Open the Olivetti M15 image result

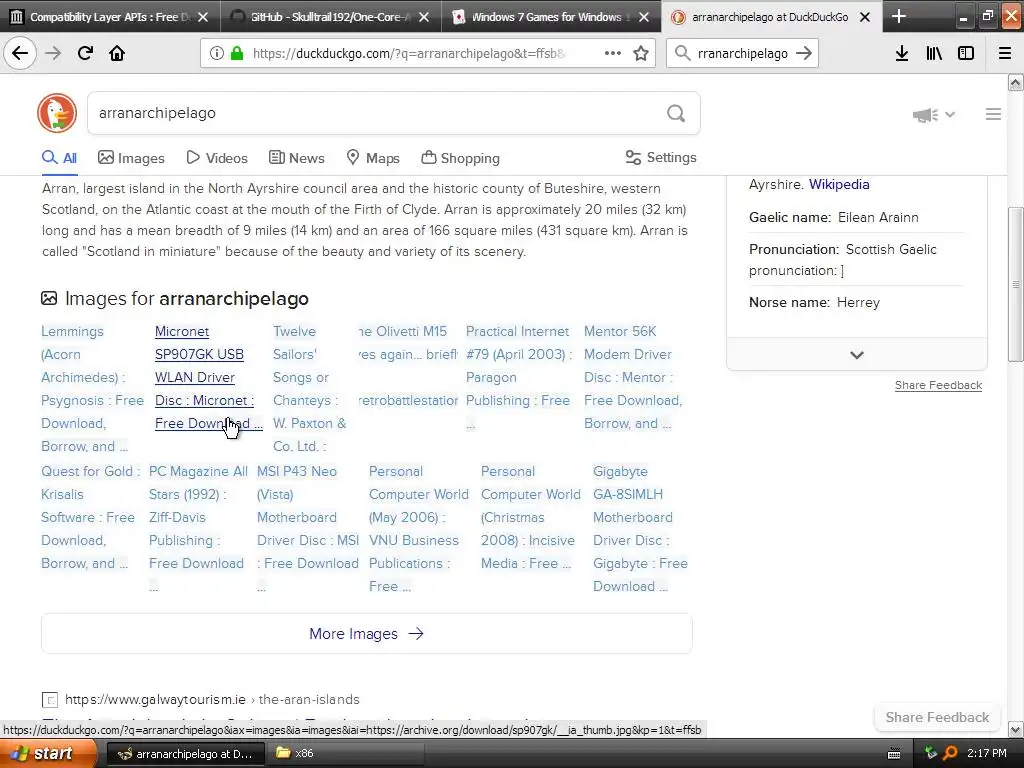pyautogui.click(x=408, y=366)
